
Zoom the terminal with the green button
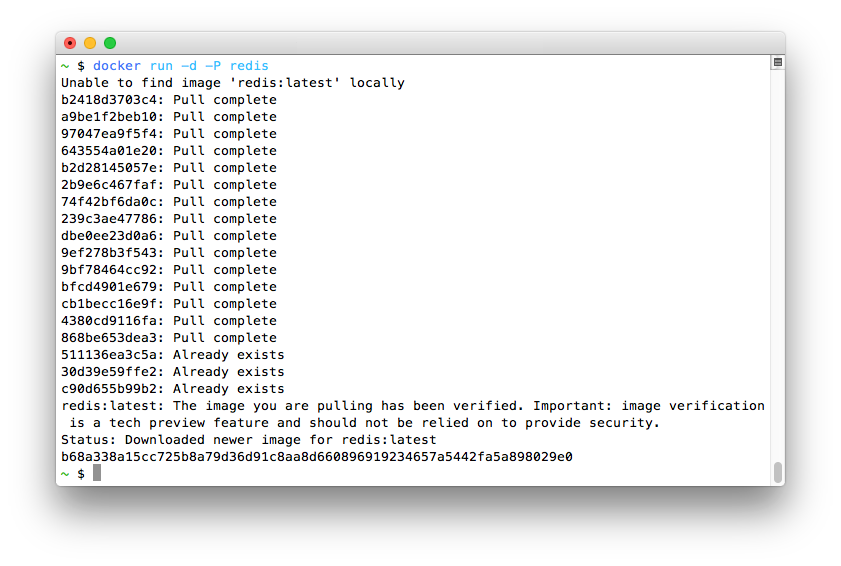coord(110,43)
